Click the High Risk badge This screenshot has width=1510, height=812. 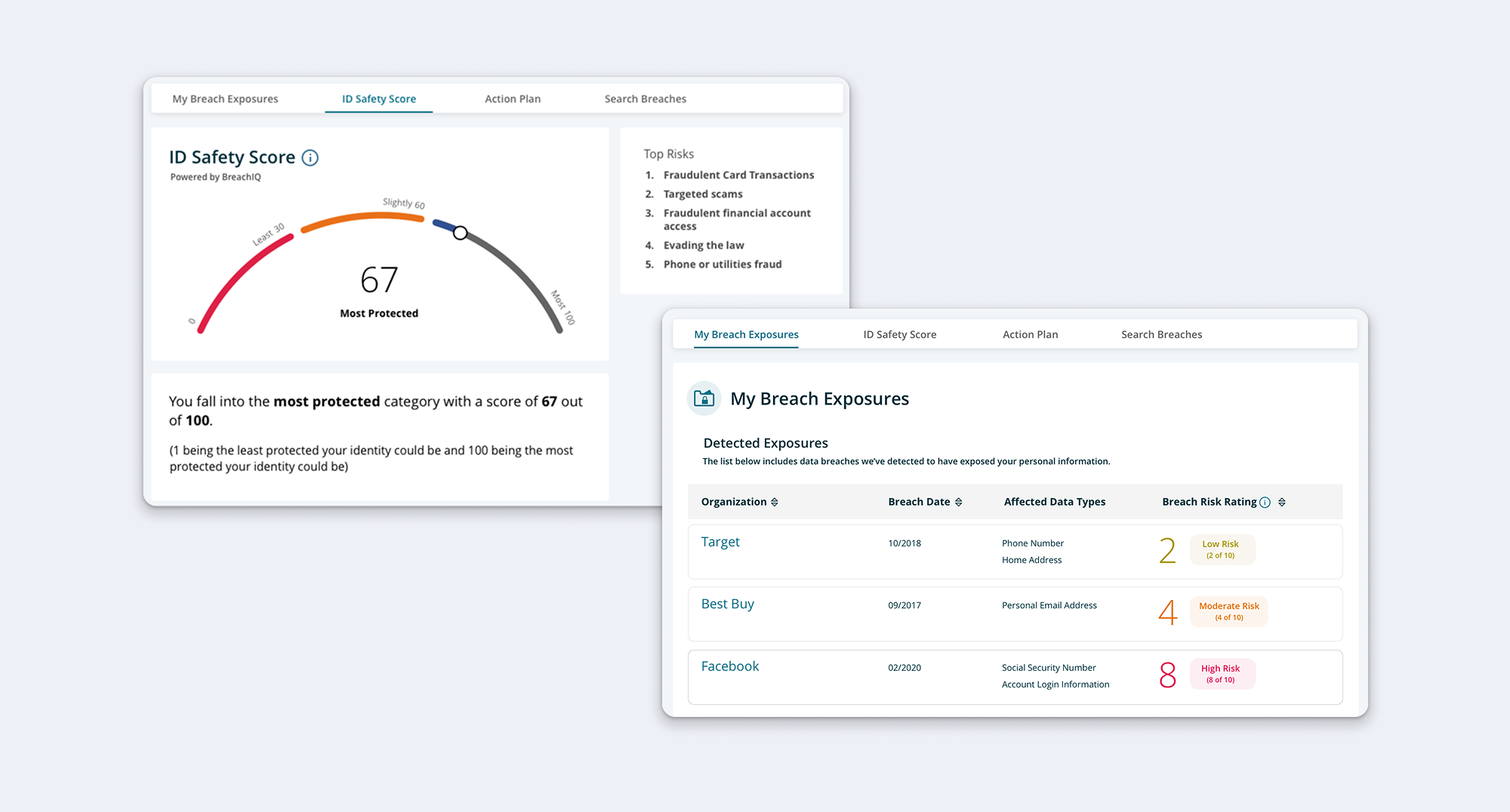(x=1222, y=674)
